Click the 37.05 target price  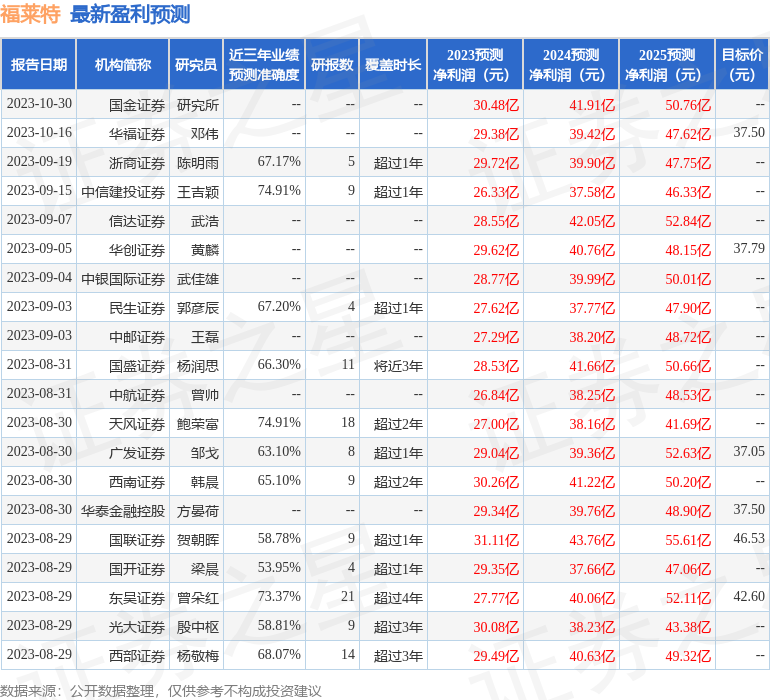tap(749, 451)
